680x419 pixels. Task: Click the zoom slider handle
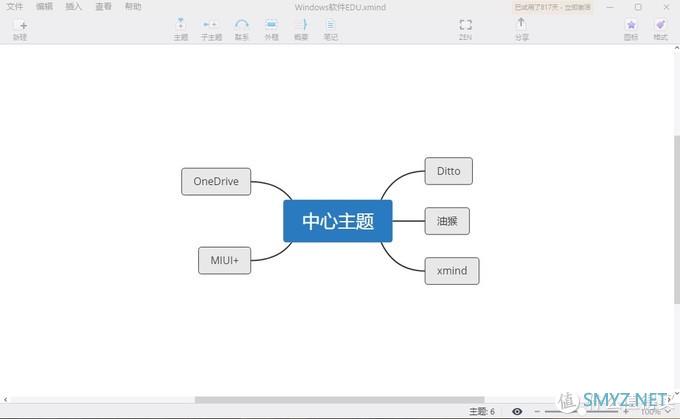[581, 411]
